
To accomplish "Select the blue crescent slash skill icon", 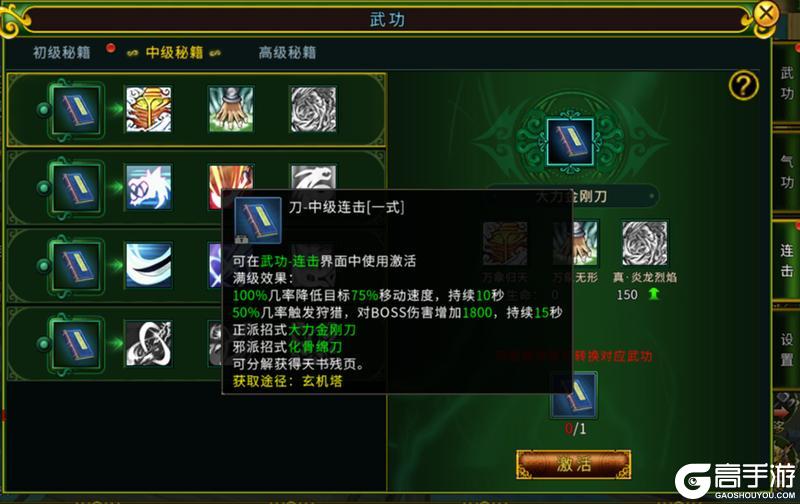I will click(148, 265).
